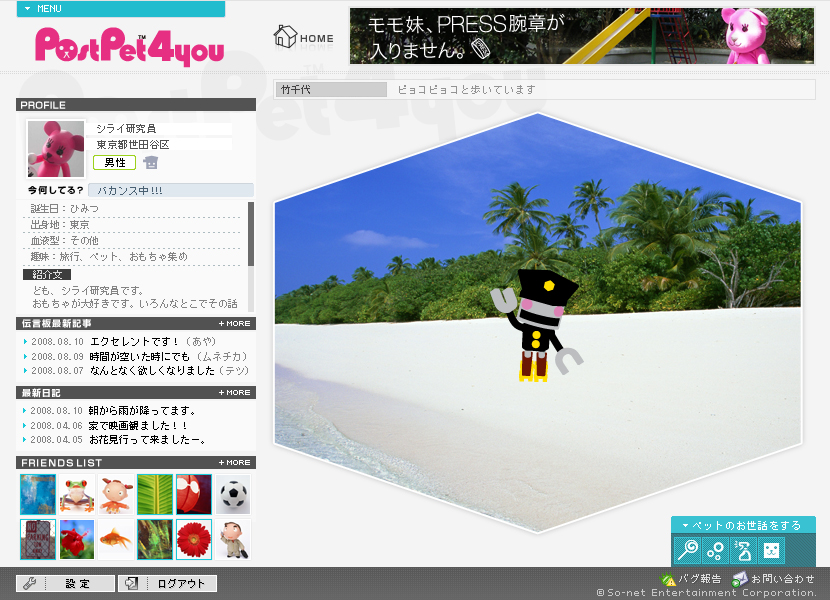Click the spray bottle icon
Image resolution: width=830 pixels, height=600 pixels.
click(x=743, y=550)
